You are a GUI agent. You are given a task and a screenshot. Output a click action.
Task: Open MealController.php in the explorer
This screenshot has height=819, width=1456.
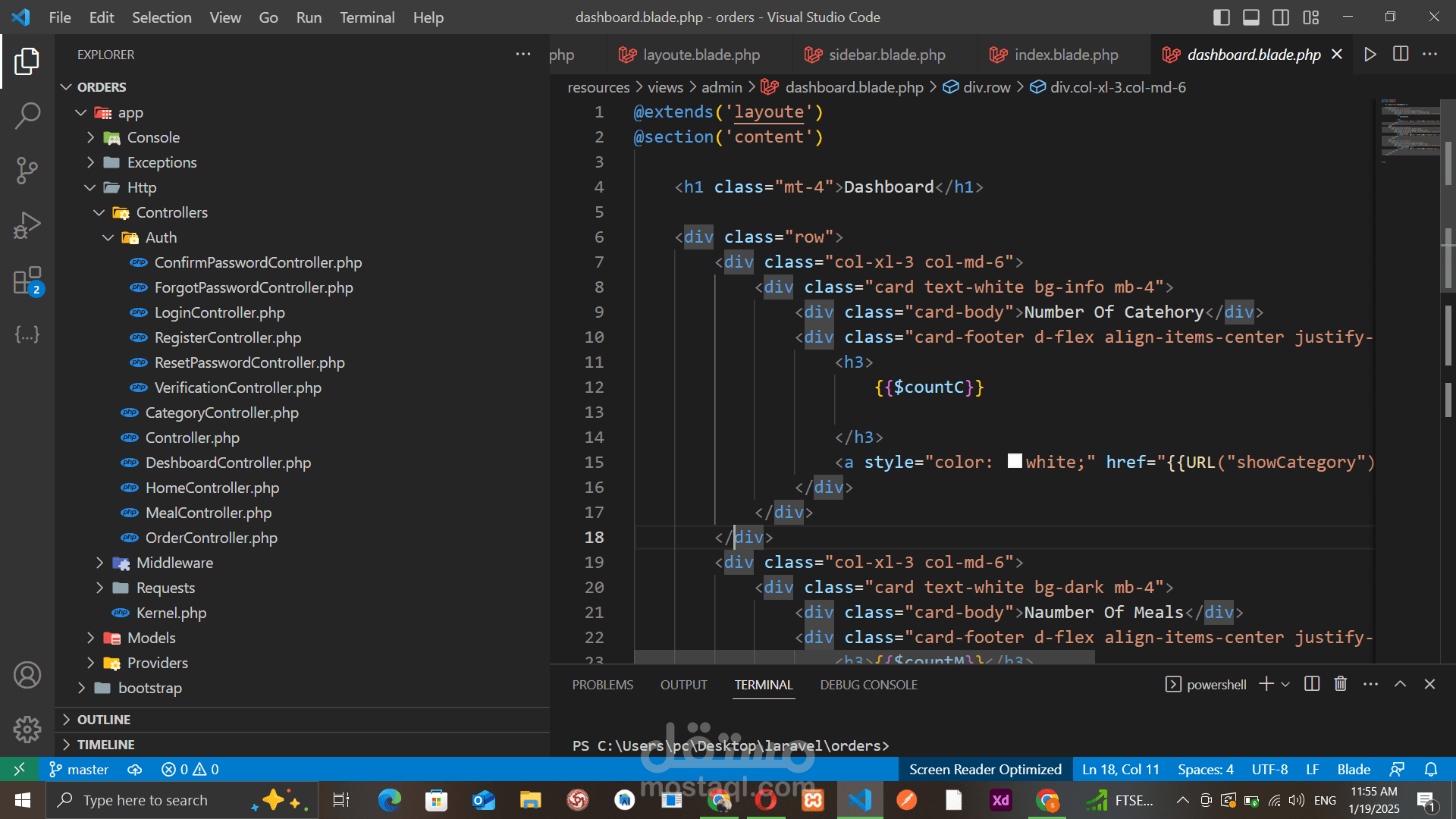coord(208,513)
